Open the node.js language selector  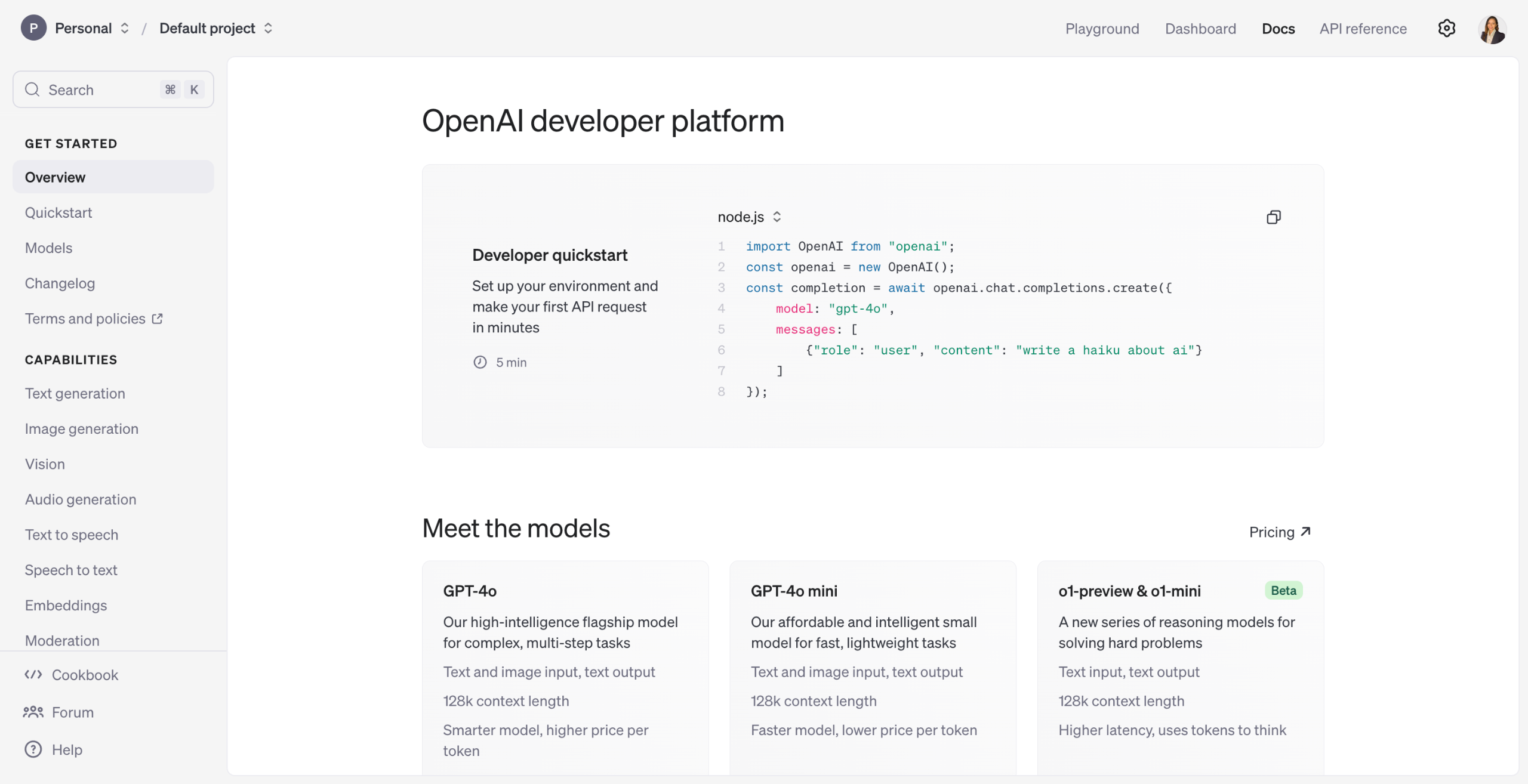[x=749, y=217]
